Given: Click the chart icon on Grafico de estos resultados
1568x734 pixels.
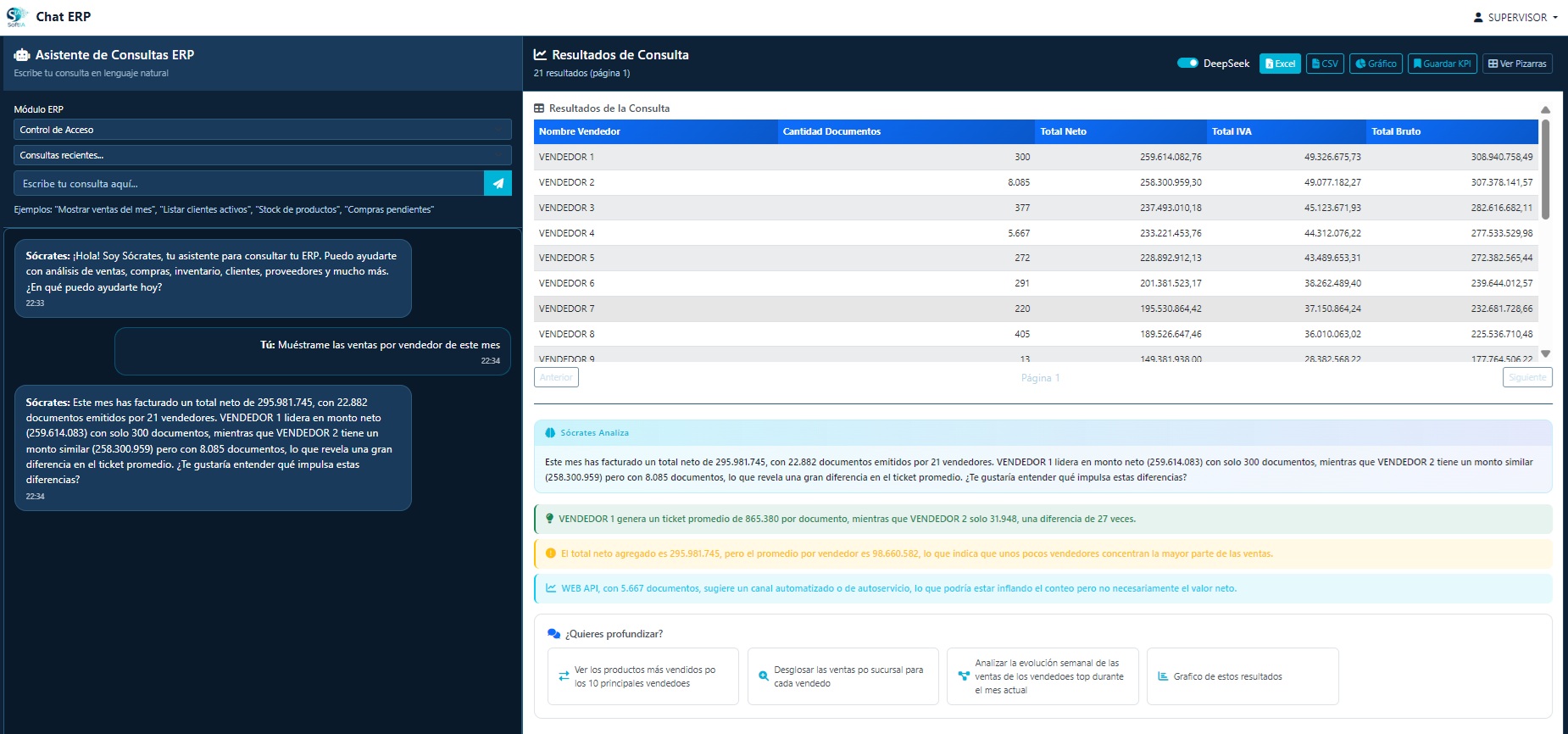Looking at the screenshot, I should coord(1163,676).
